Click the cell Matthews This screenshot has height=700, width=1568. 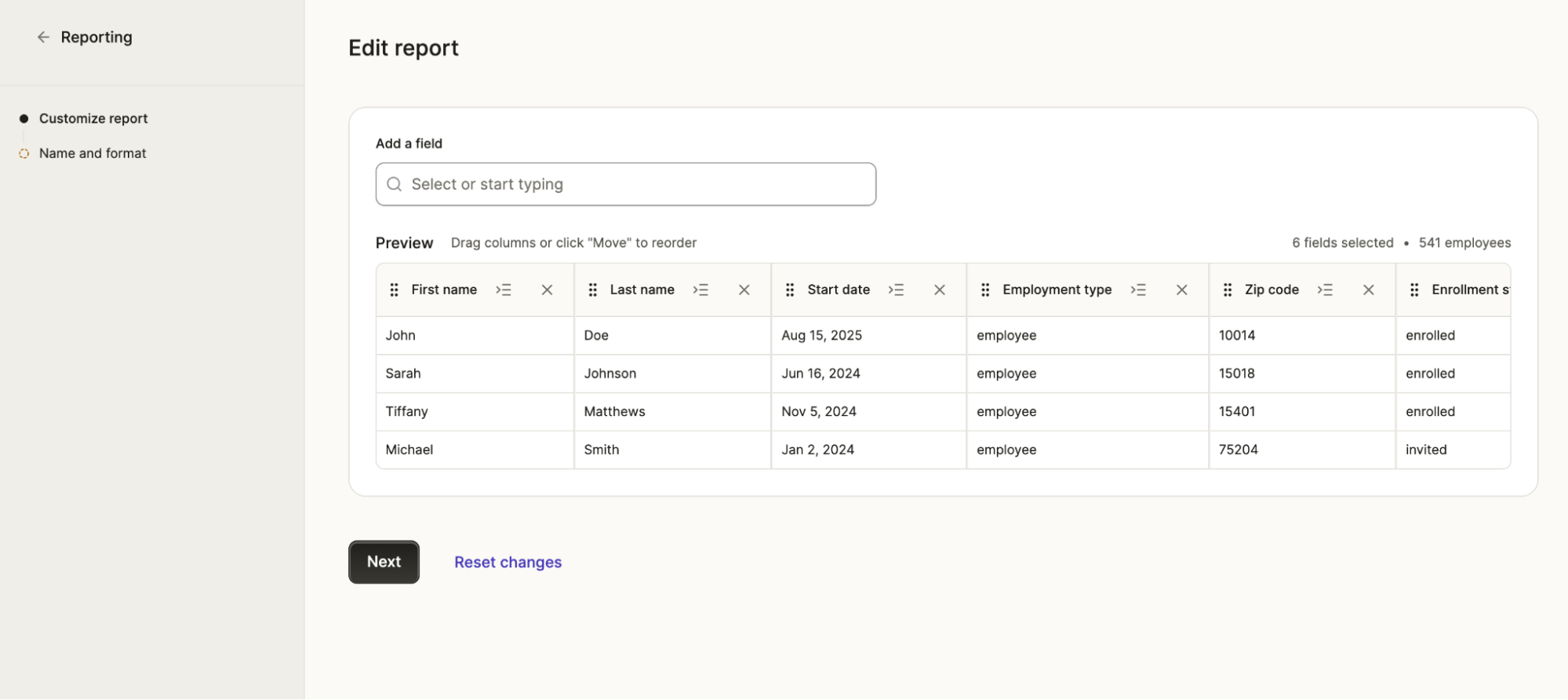click(x=673, y=412)
